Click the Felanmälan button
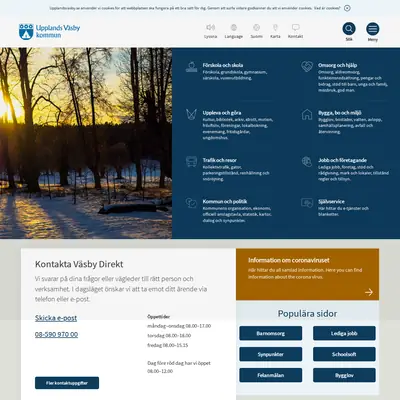This screenshot has width=400, height=400. [x=271, y=375]
